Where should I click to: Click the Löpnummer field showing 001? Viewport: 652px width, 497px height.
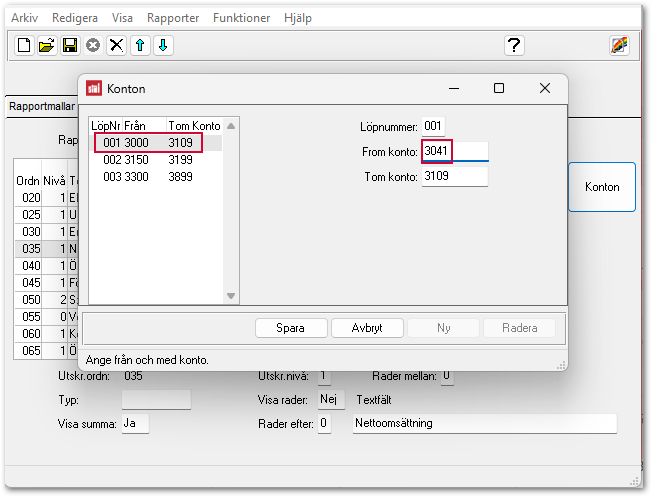[x=433, y=126]
